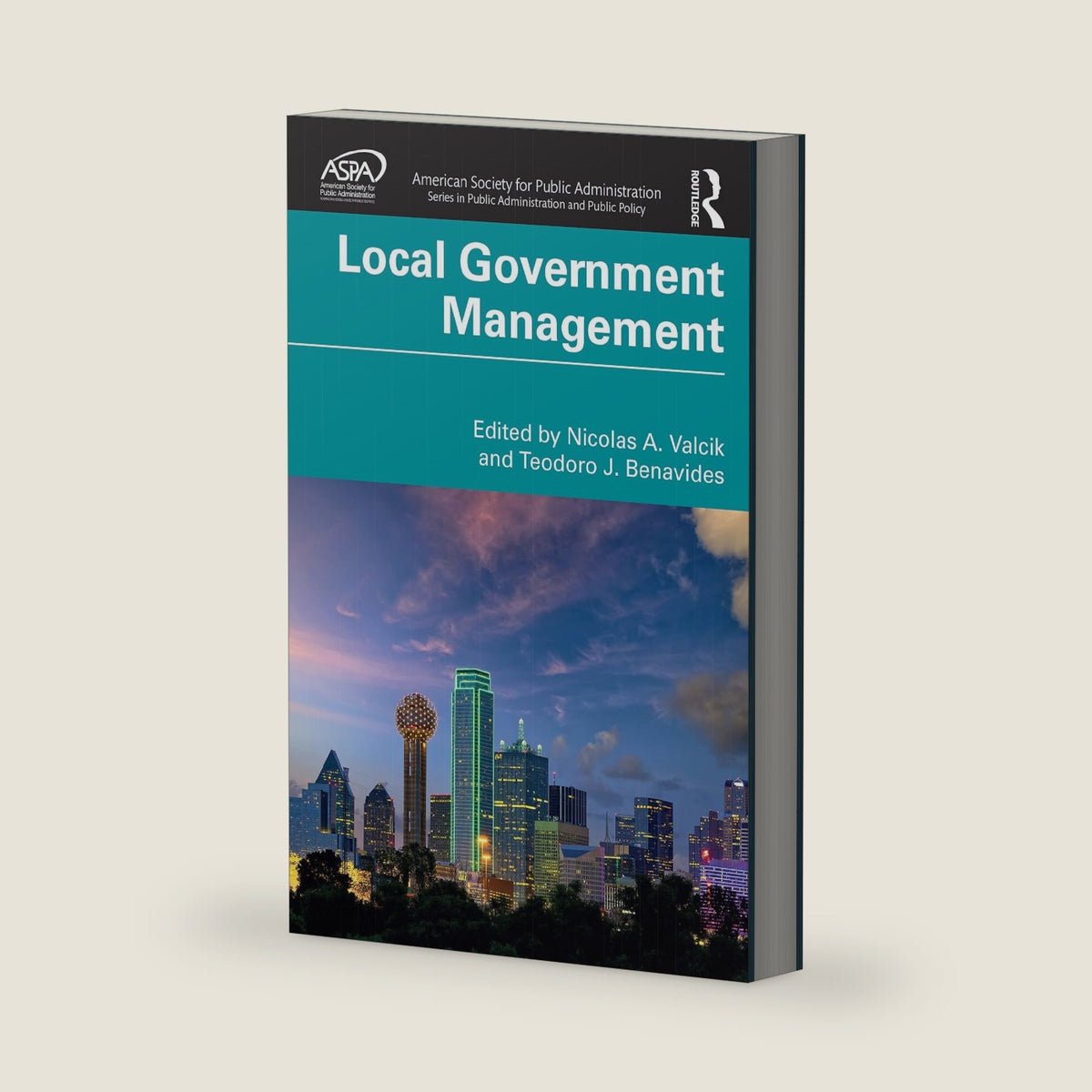Click the Routledge logo on the cover

pos(705,197)
